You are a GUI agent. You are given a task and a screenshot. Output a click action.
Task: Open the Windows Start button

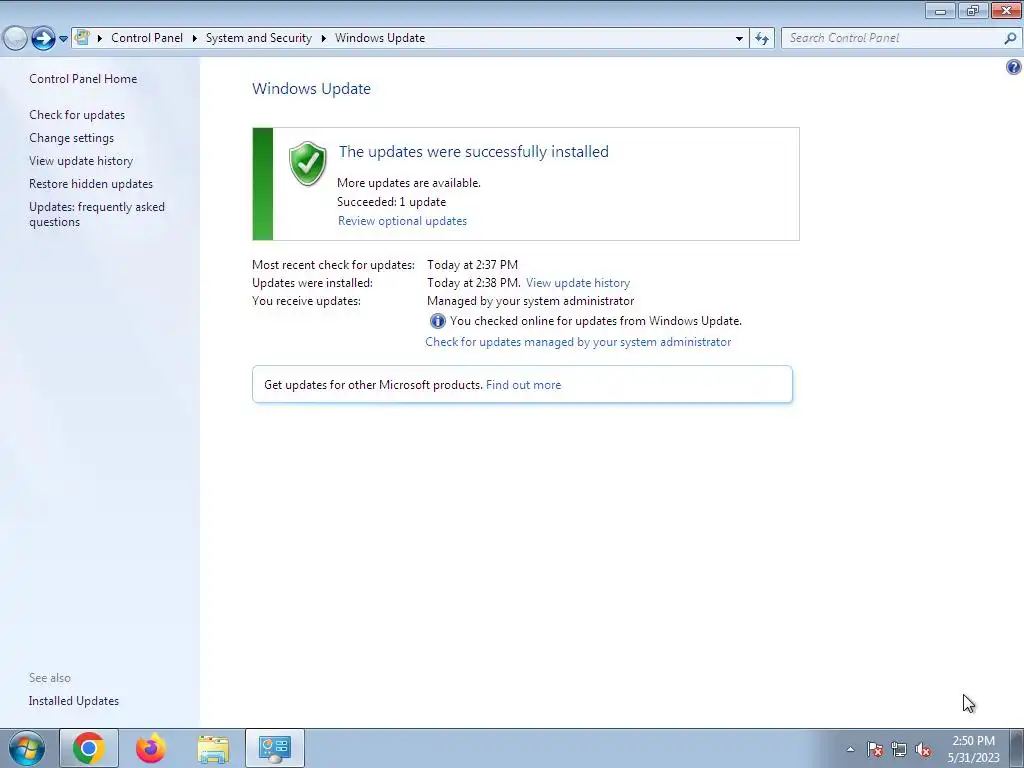[x=26, y=748]
